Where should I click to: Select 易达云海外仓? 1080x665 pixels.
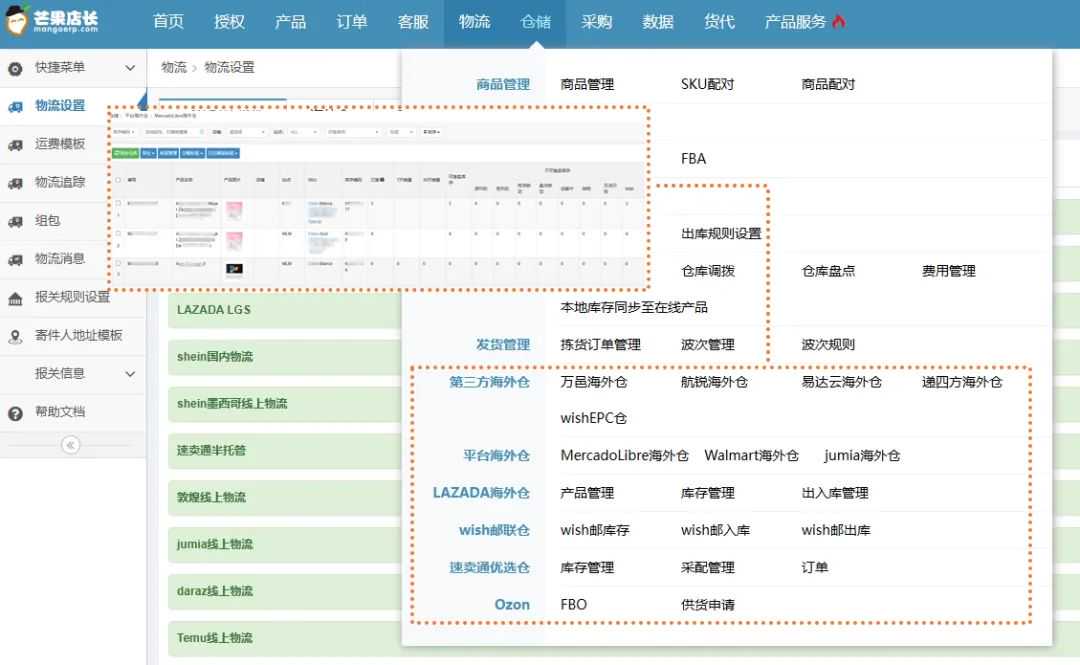pyautogui.click(x=841, y=382)
